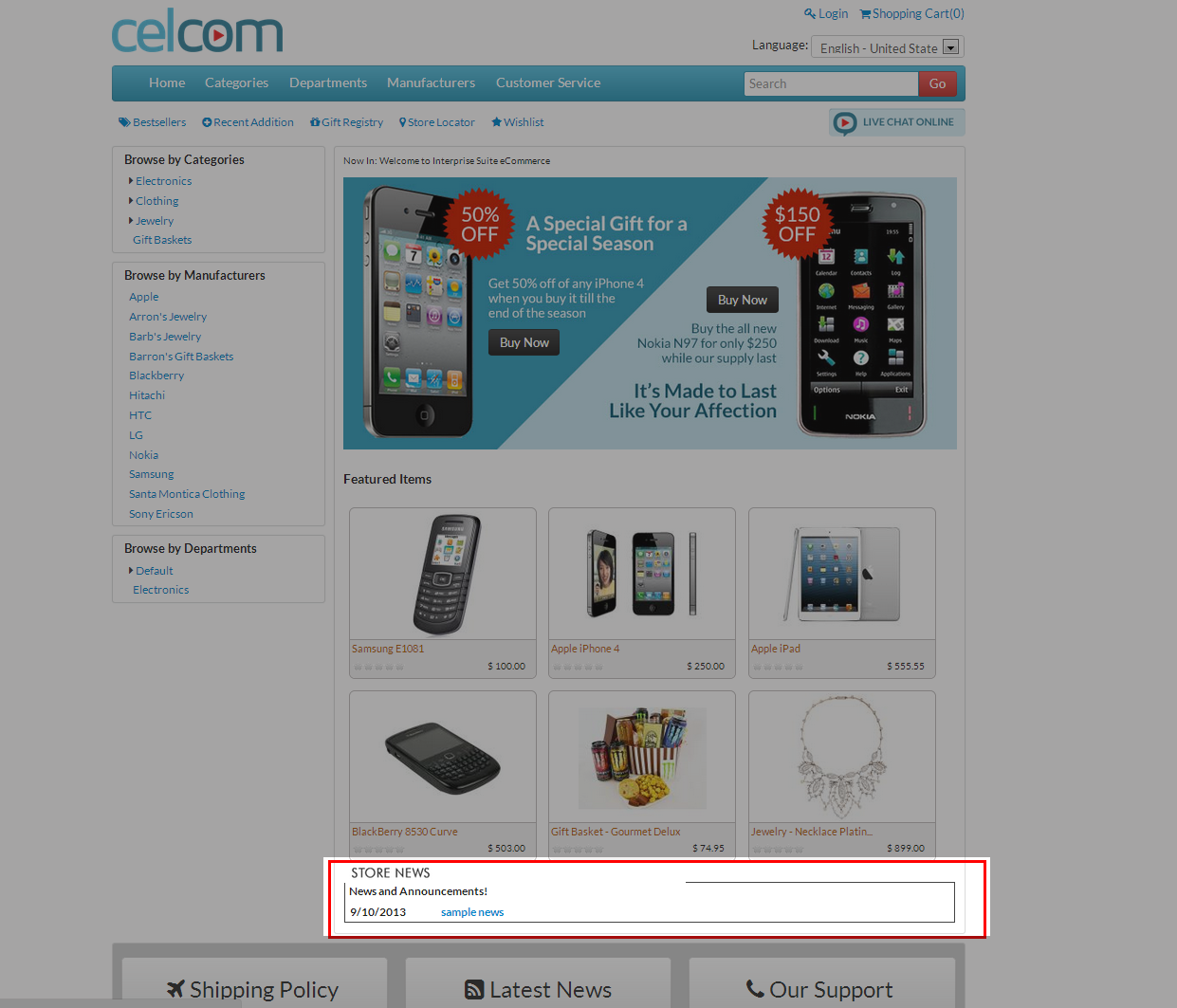1177x1008 pixels.
Task: Click the Store Locator pin icon
Action: point(403,122)
